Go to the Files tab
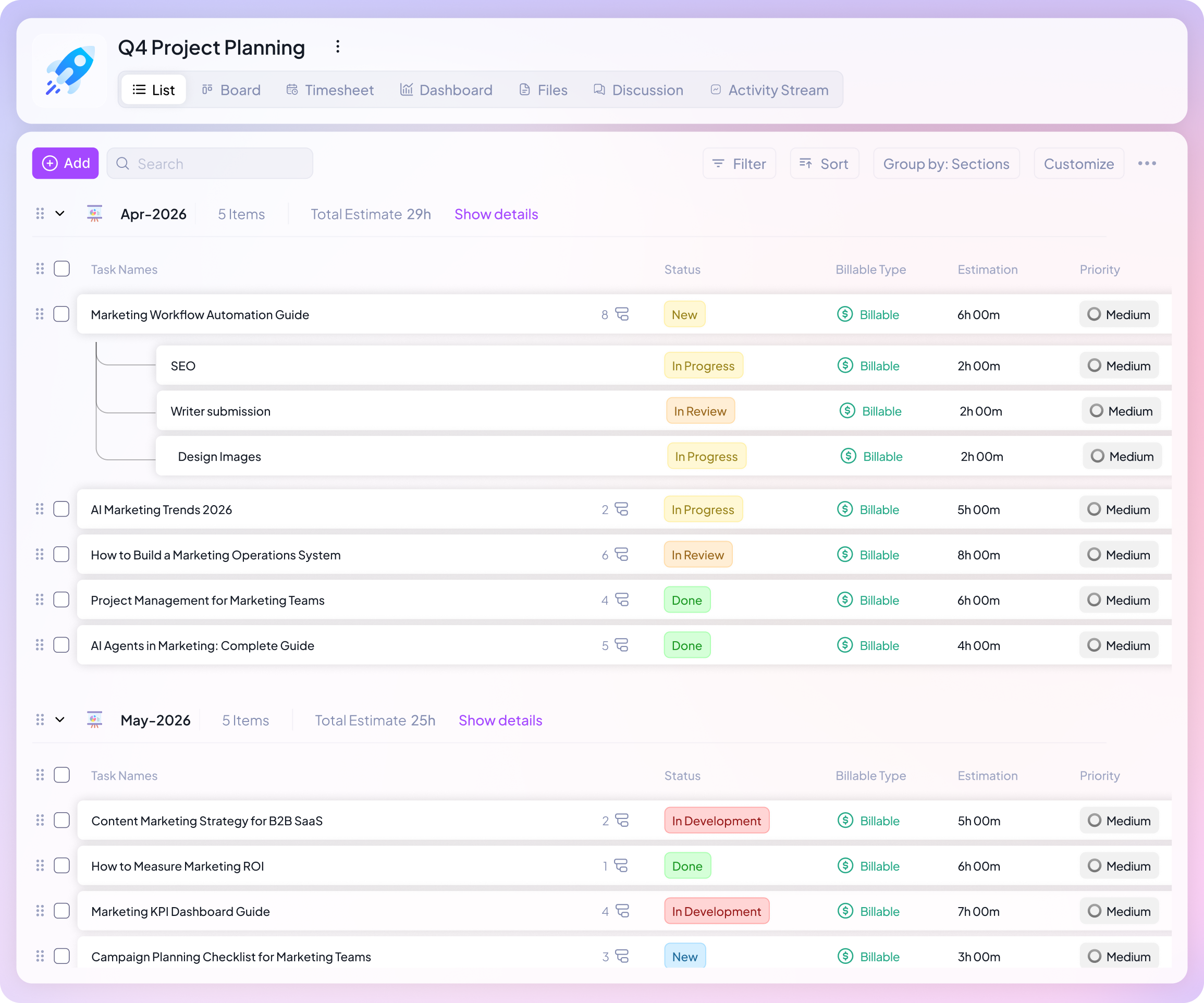The height and width of the screenshot is (1003, 1204). [544, 90]
